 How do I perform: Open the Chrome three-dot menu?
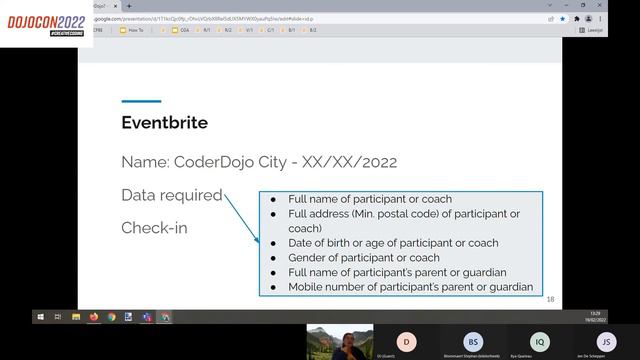click(x=600, y=19)
